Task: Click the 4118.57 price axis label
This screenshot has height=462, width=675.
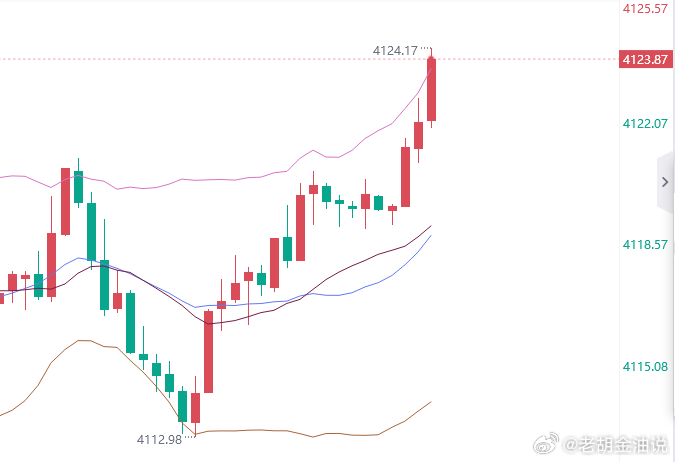Action: pos(645,245)
